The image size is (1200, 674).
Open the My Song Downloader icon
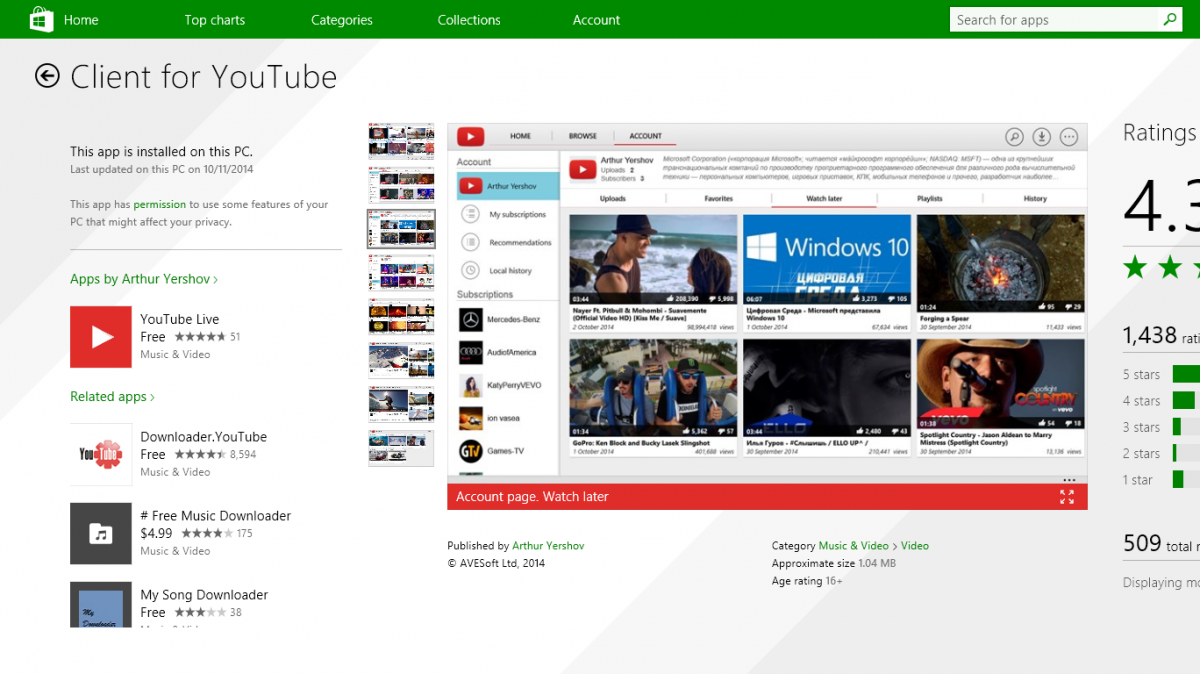coord(101,604)
